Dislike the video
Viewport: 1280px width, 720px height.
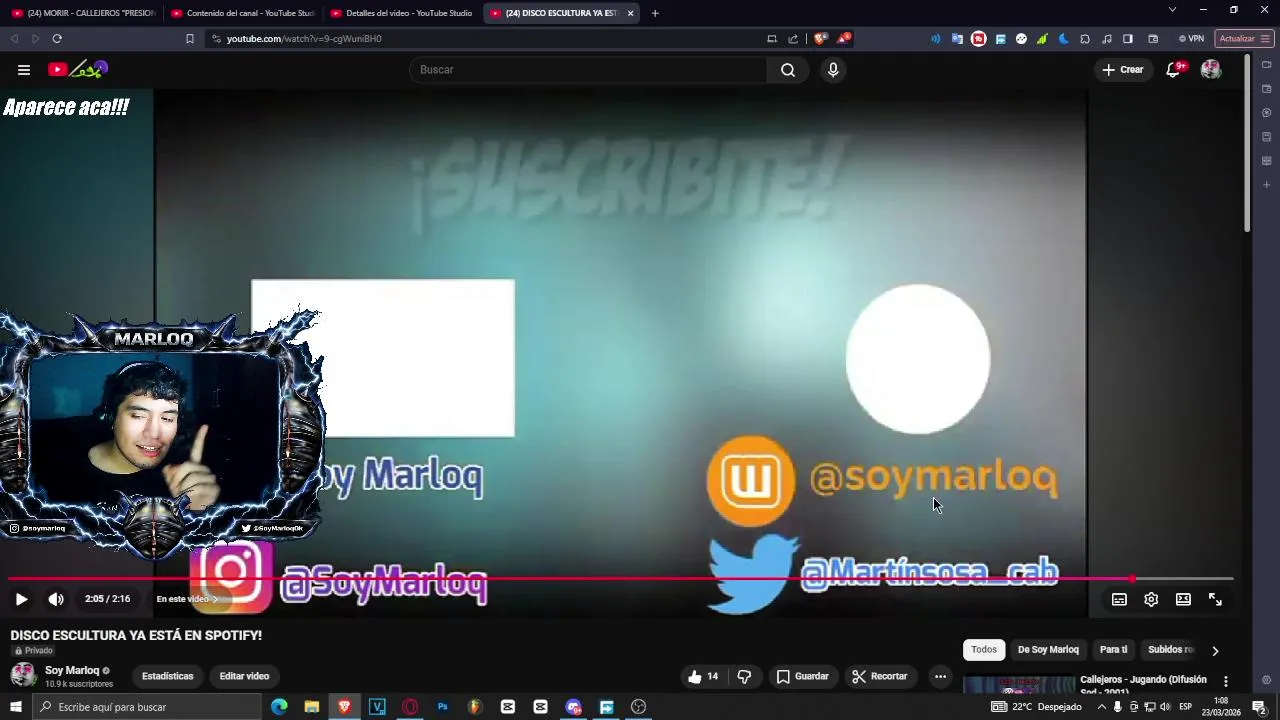pos(744,677)
